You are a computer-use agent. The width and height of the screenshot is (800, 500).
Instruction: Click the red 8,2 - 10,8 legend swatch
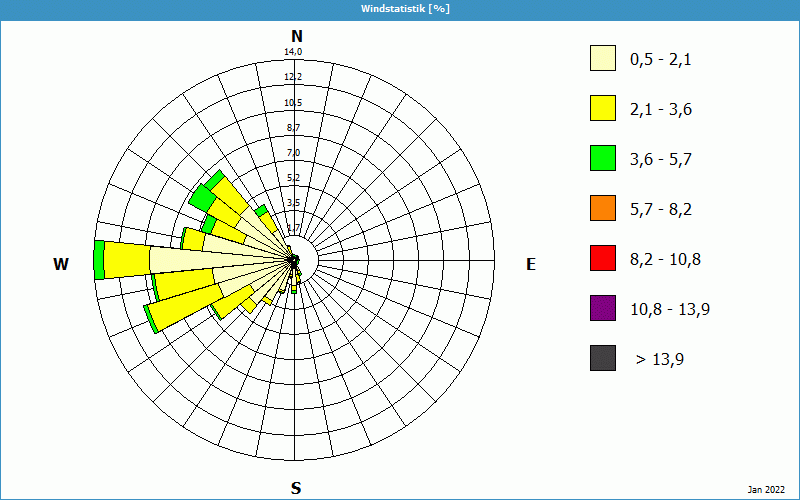click(x=602, y=258)
